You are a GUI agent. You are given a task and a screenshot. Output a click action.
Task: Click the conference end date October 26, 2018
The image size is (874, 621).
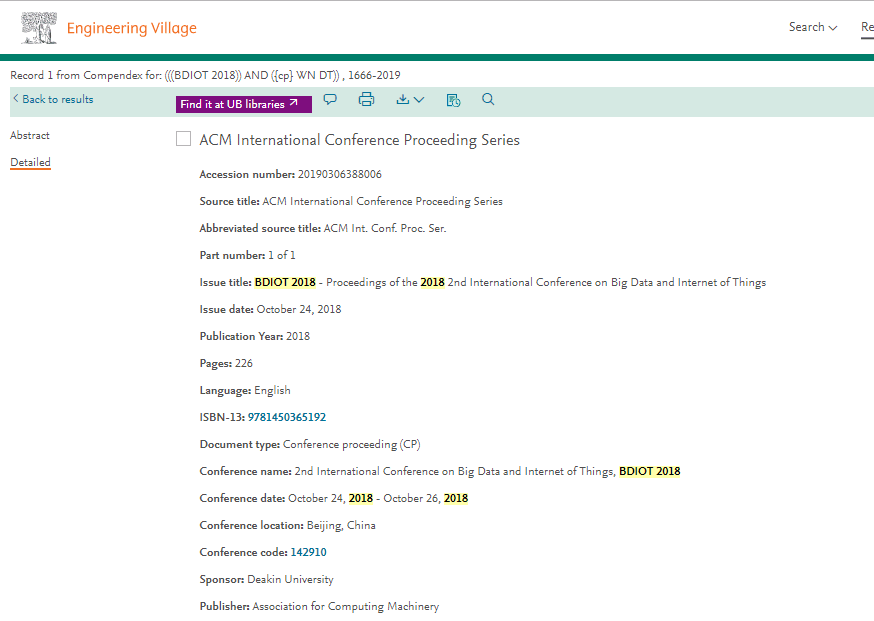pos(425,498)
